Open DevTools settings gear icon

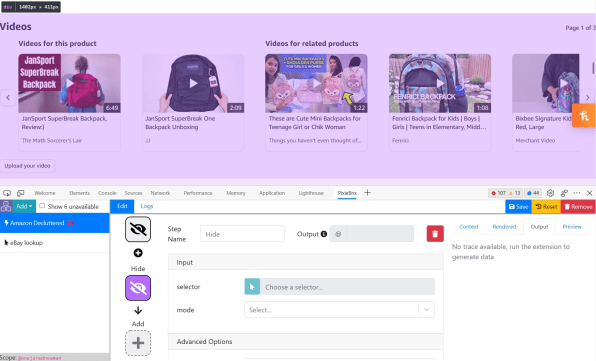(550, 193)
